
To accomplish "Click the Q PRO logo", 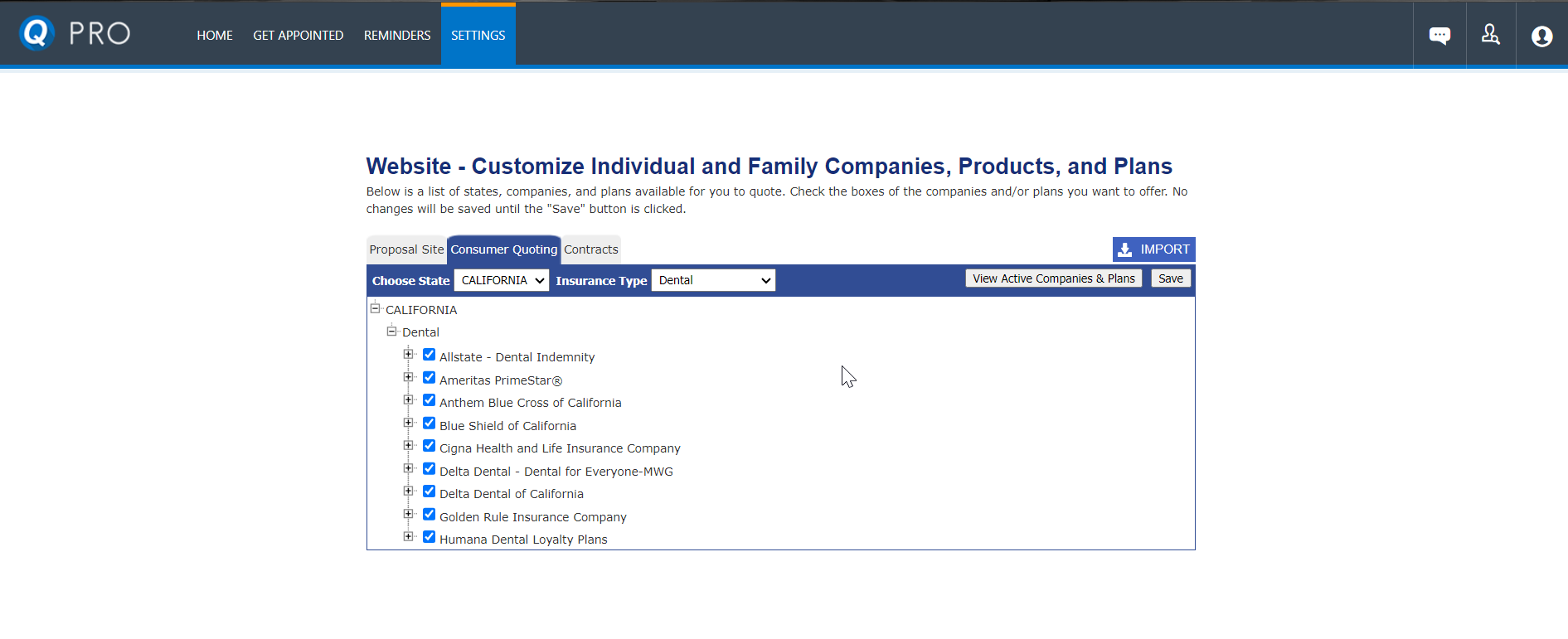I will (75, 33).
